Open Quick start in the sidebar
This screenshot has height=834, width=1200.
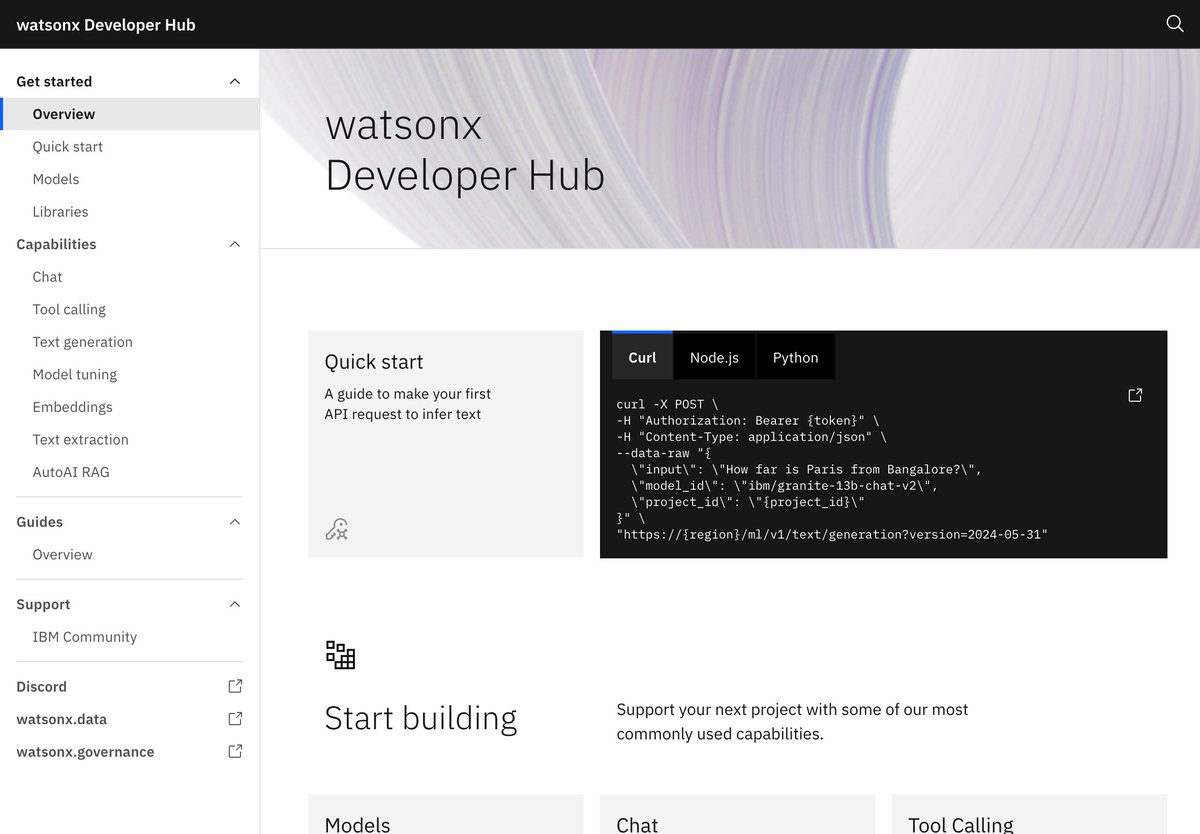[130, 146]
